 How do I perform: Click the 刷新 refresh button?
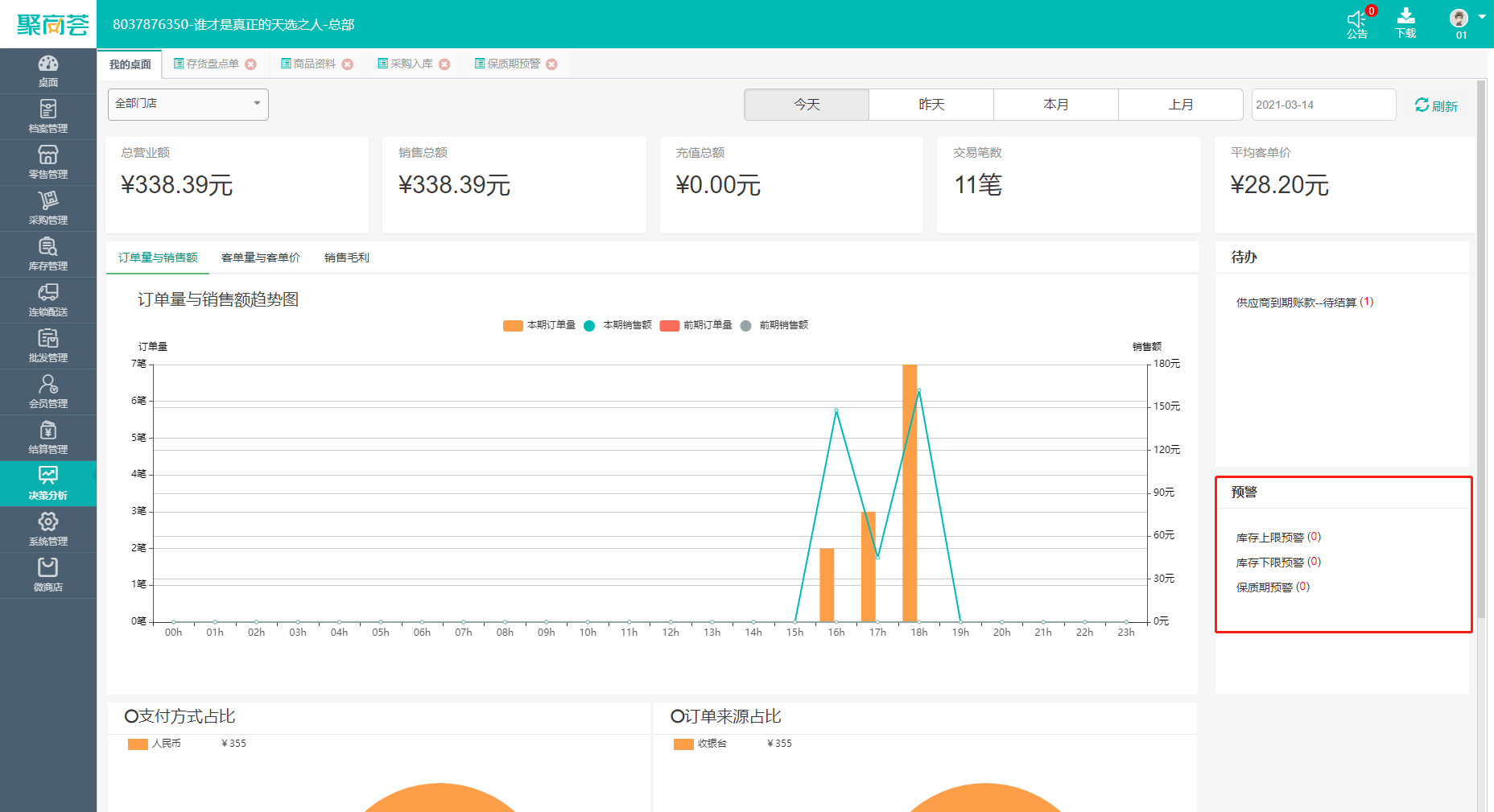[x=1437, y=105]
